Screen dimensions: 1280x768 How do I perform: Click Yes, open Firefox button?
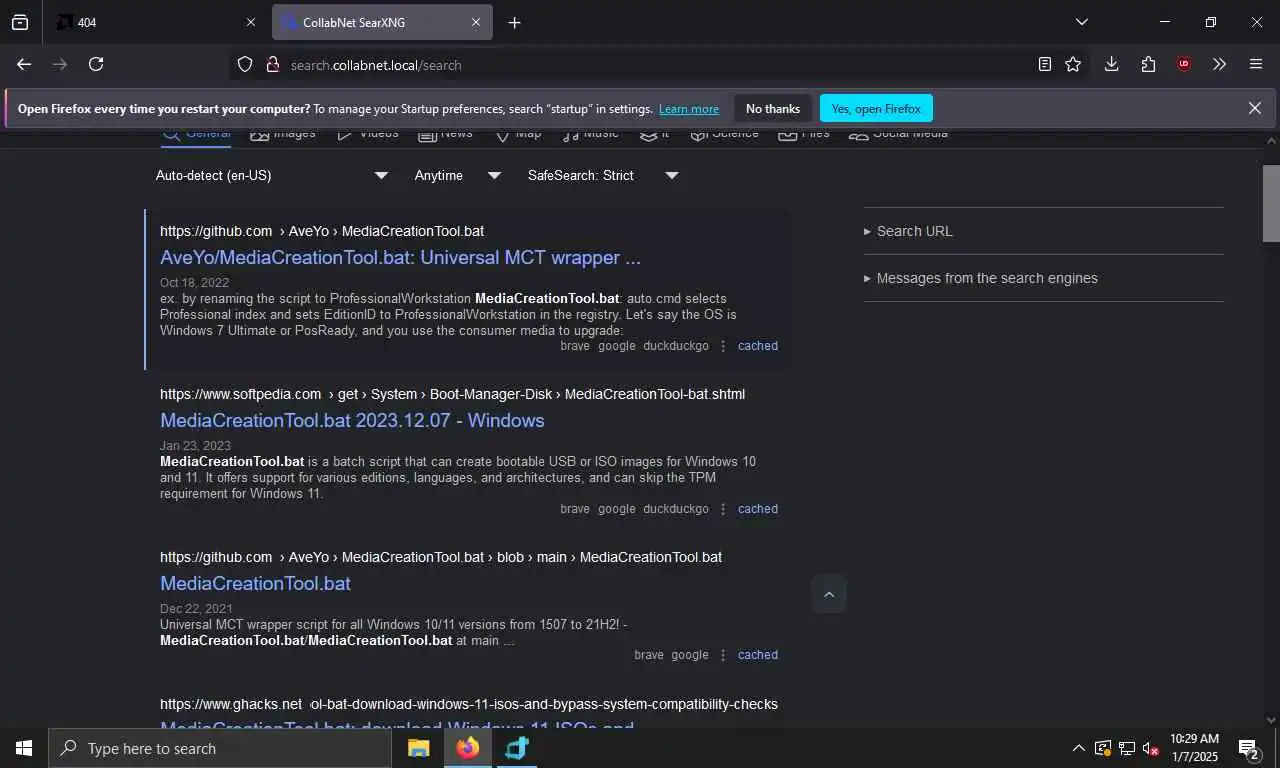point(876,108)
